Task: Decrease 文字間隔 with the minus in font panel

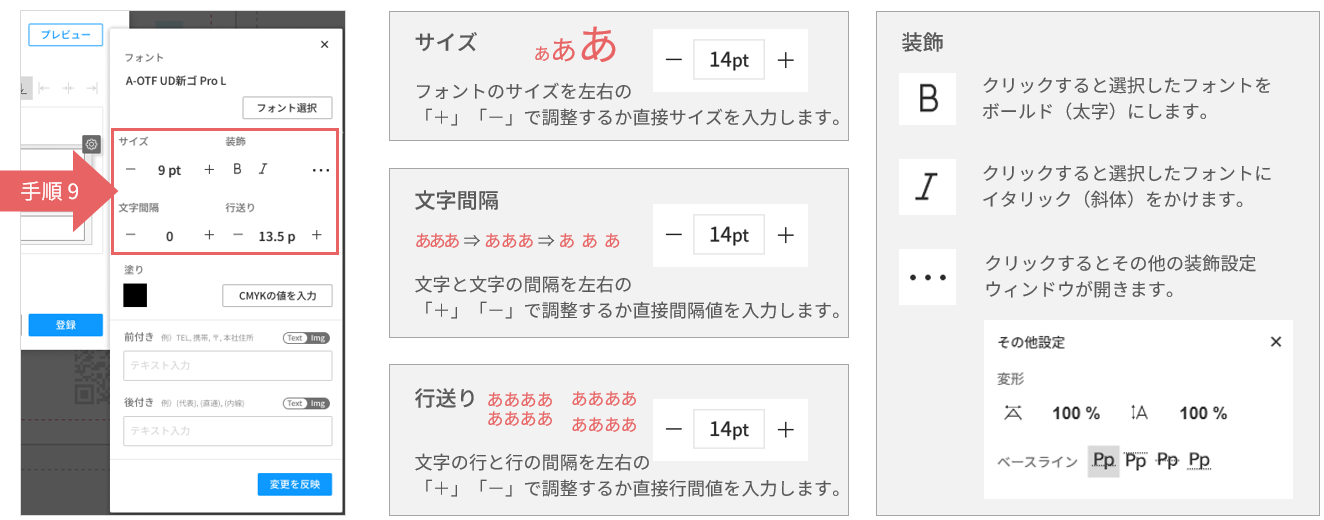Action: 130,235
